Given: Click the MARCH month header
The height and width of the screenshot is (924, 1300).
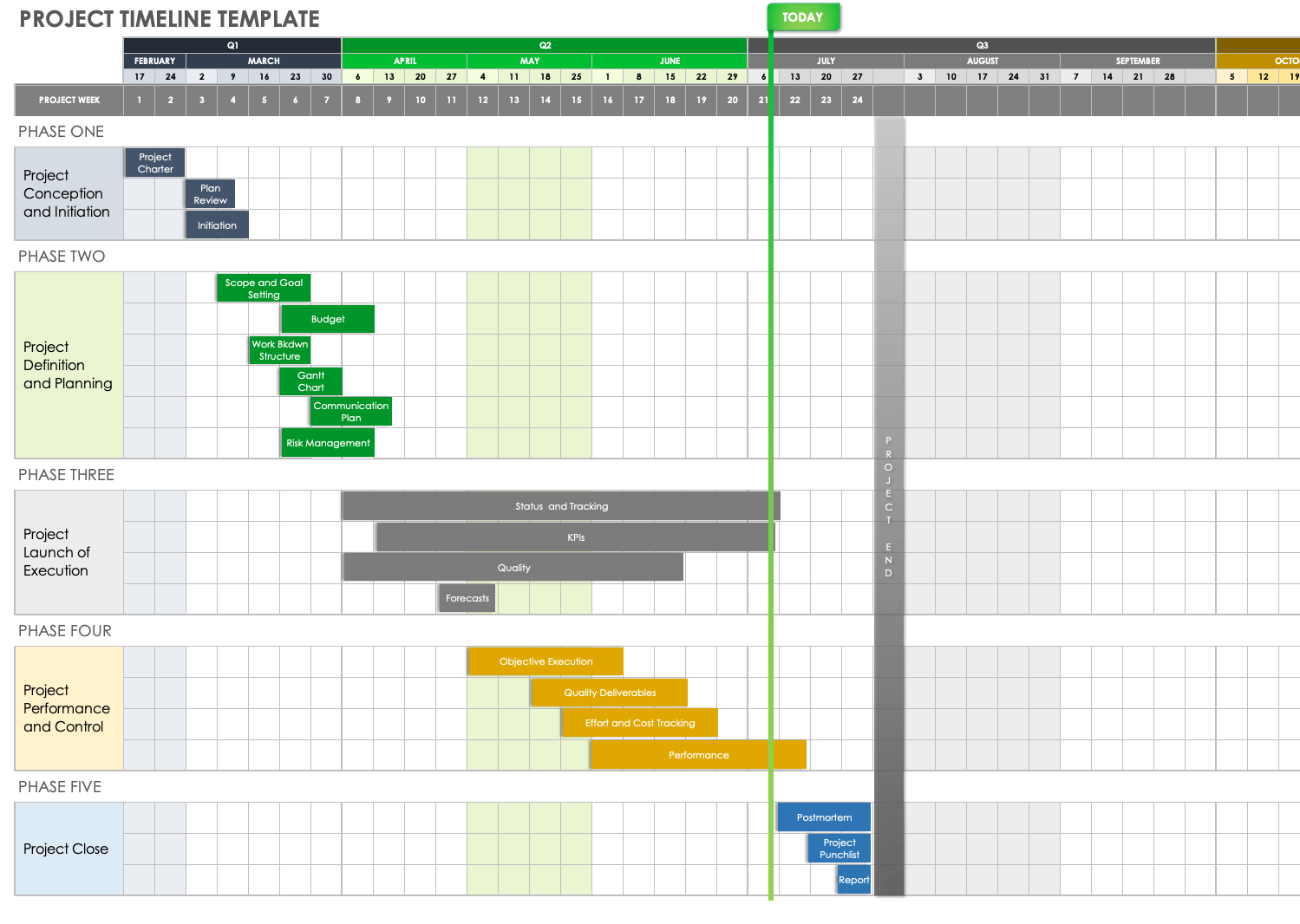Looking at the screenshot, I should pos(264,61).
